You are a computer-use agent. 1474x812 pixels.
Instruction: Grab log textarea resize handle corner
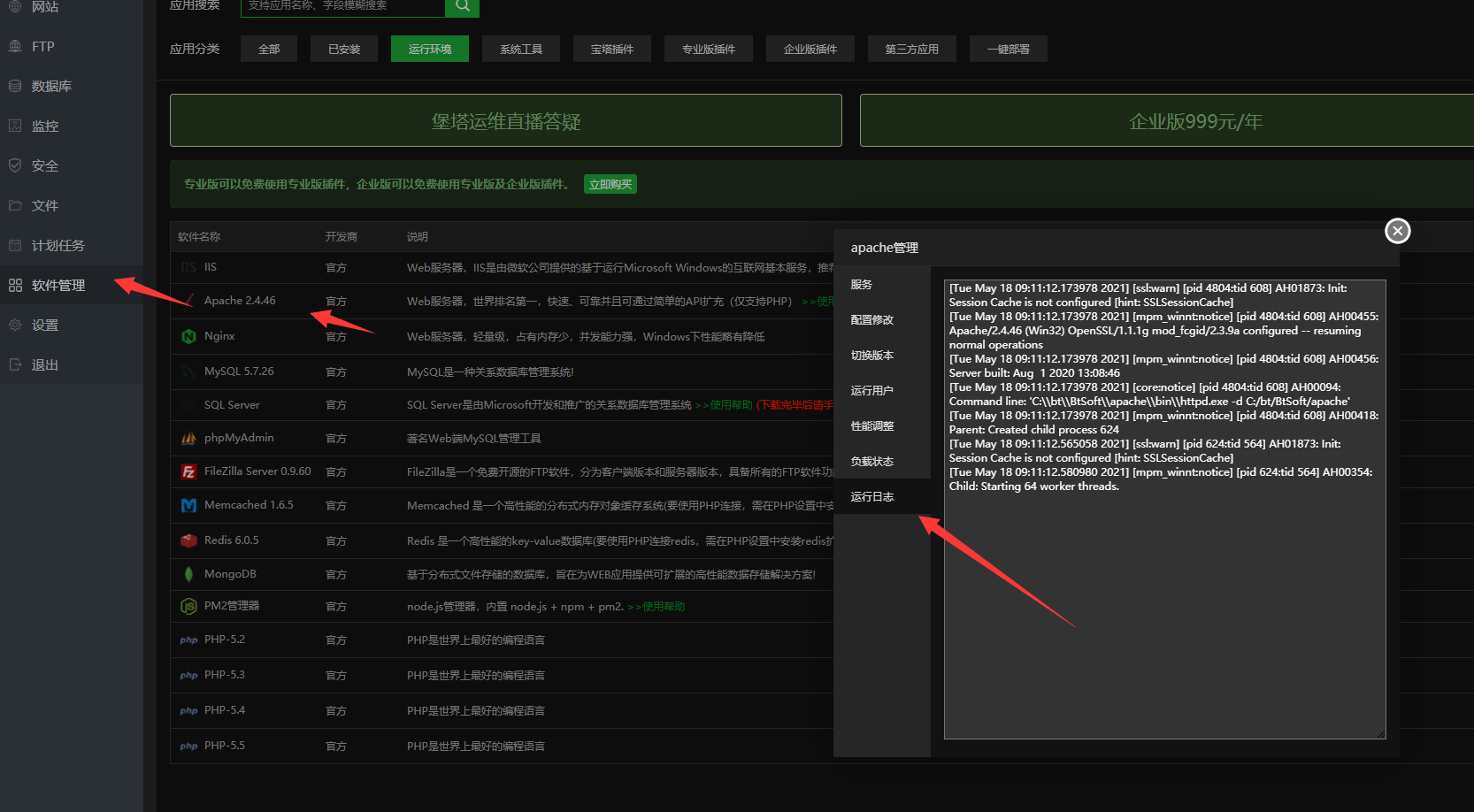(1381, 734)
